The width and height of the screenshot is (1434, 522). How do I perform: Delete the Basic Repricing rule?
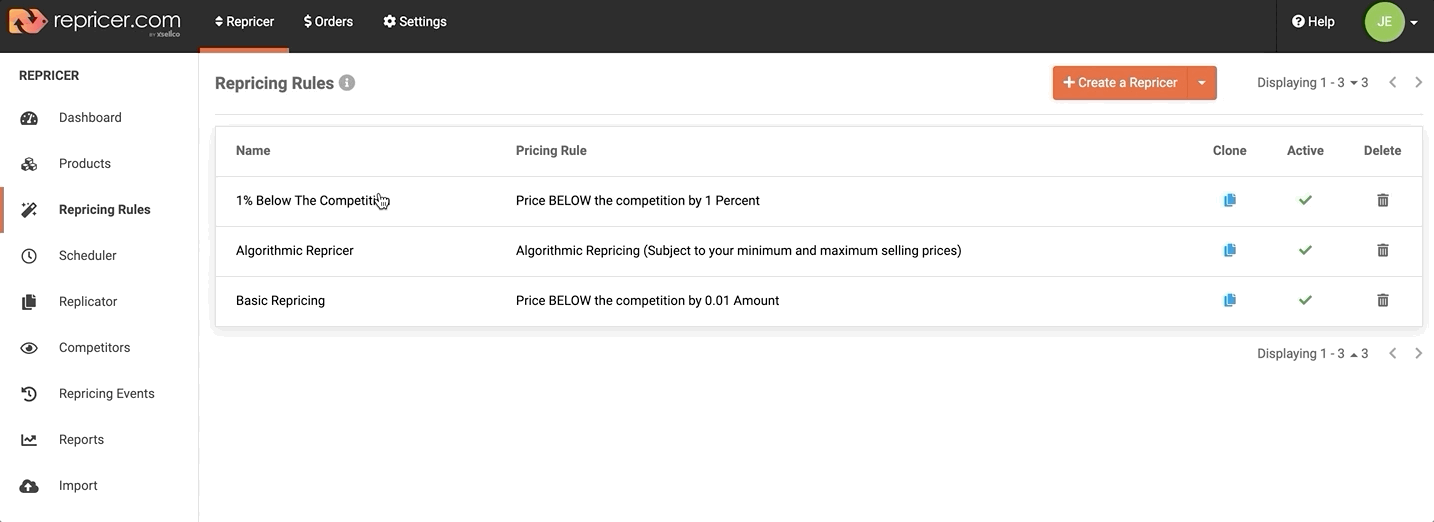(1383, 300)
